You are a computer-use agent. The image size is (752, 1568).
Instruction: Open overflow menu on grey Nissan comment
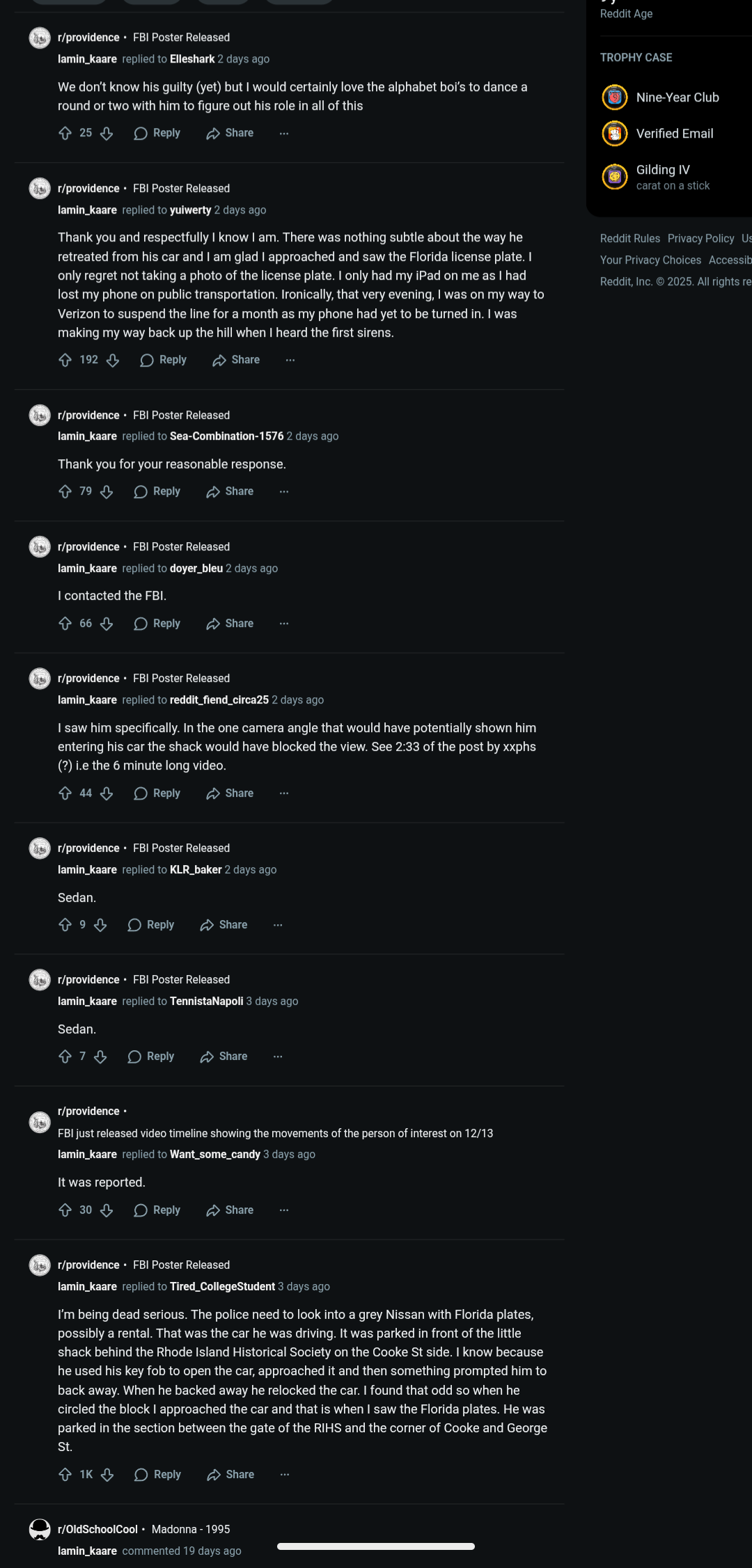[x=285, y=1475]
